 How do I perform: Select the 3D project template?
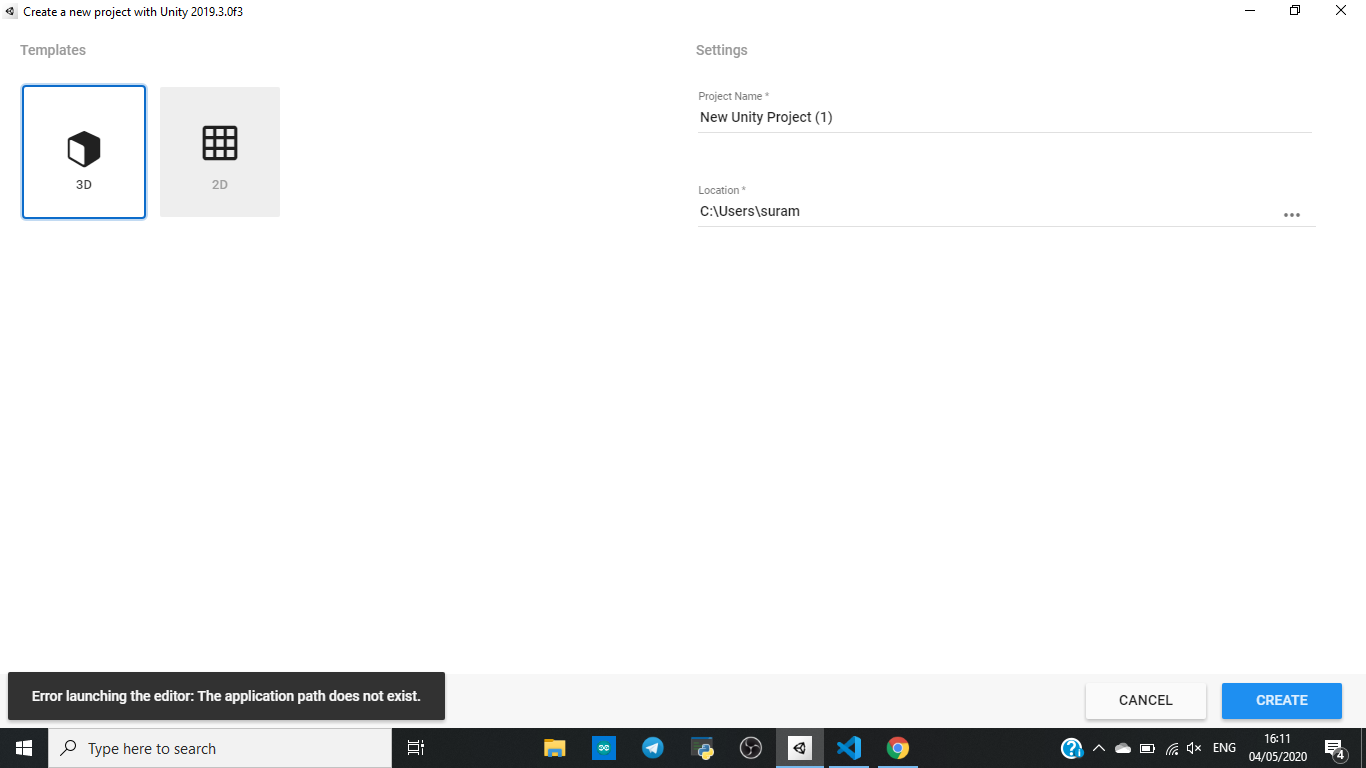[x=84, y=152]
